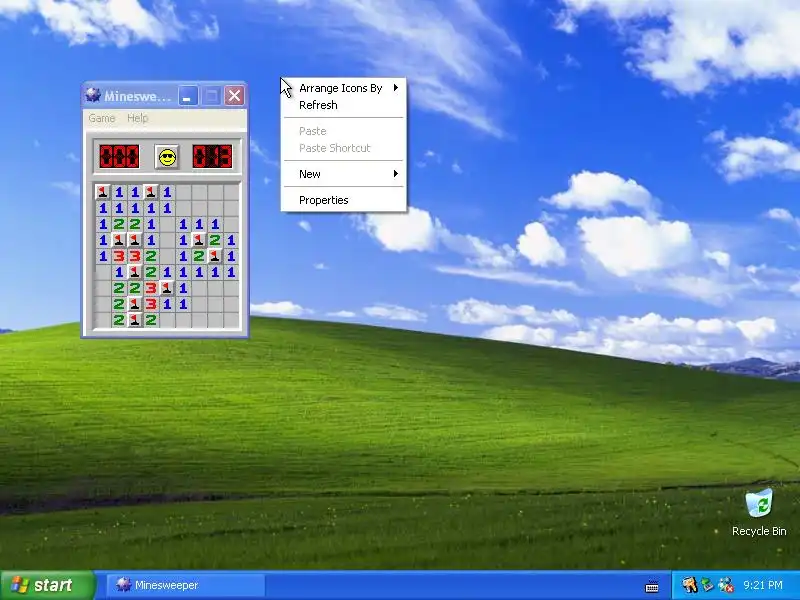Expand the Arrange Icons By submenu

click(x=344, y=88)
